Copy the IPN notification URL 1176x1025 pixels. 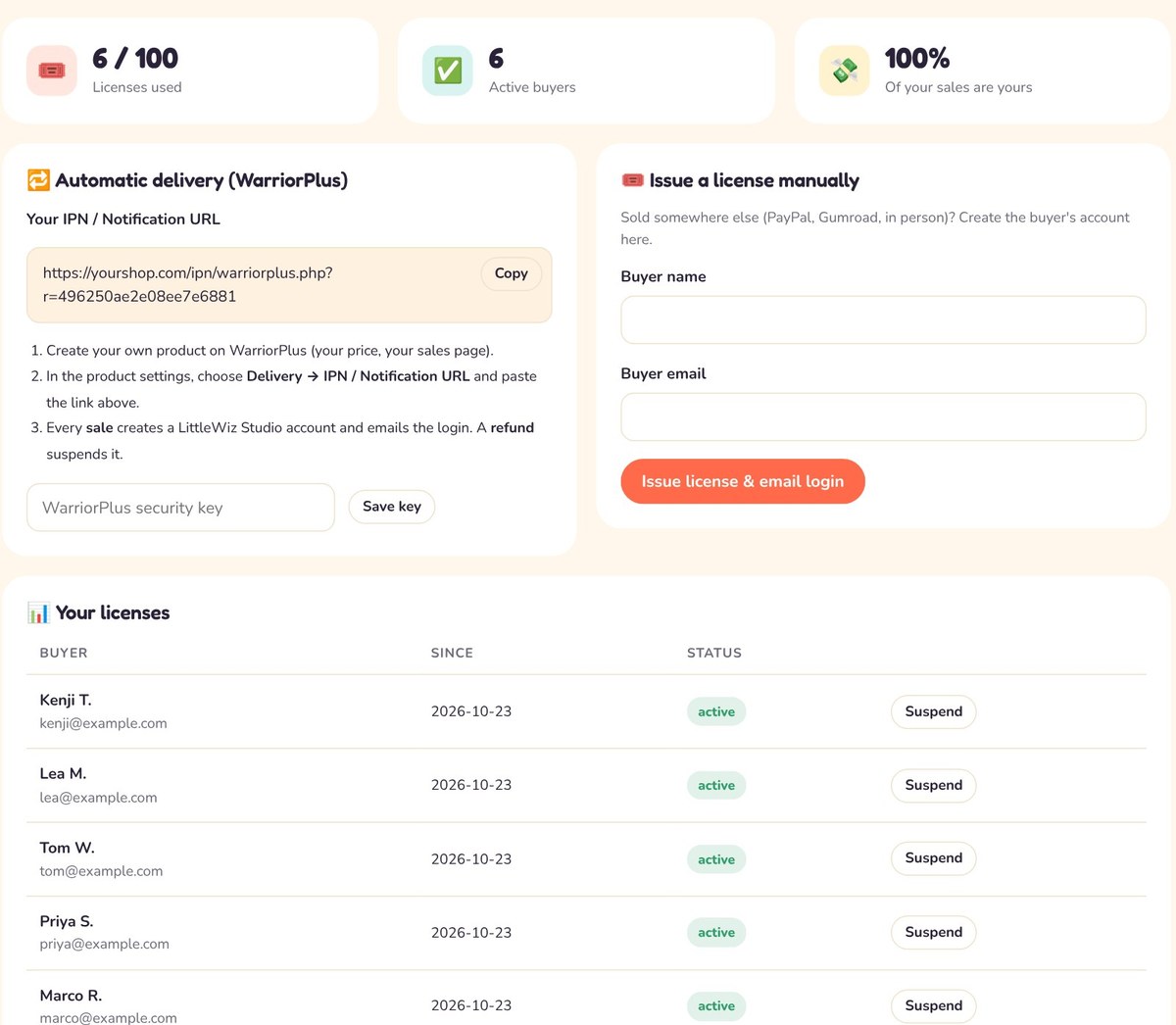coord(512,273)
